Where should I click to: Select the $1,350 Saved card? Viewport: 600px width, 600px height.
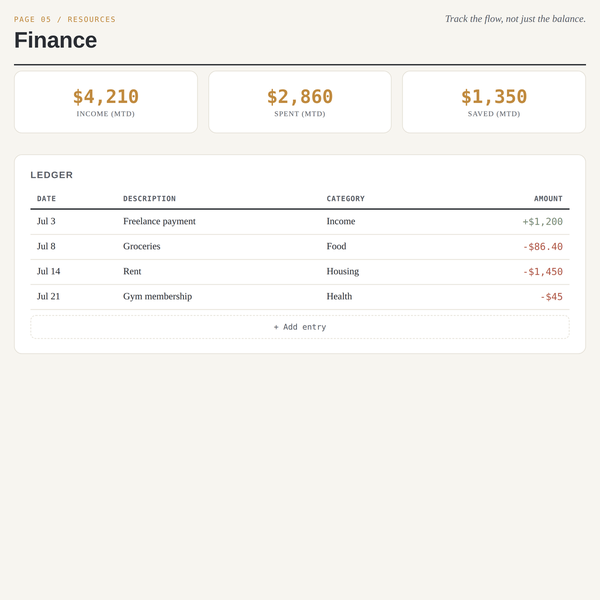(x=494, y=102)
